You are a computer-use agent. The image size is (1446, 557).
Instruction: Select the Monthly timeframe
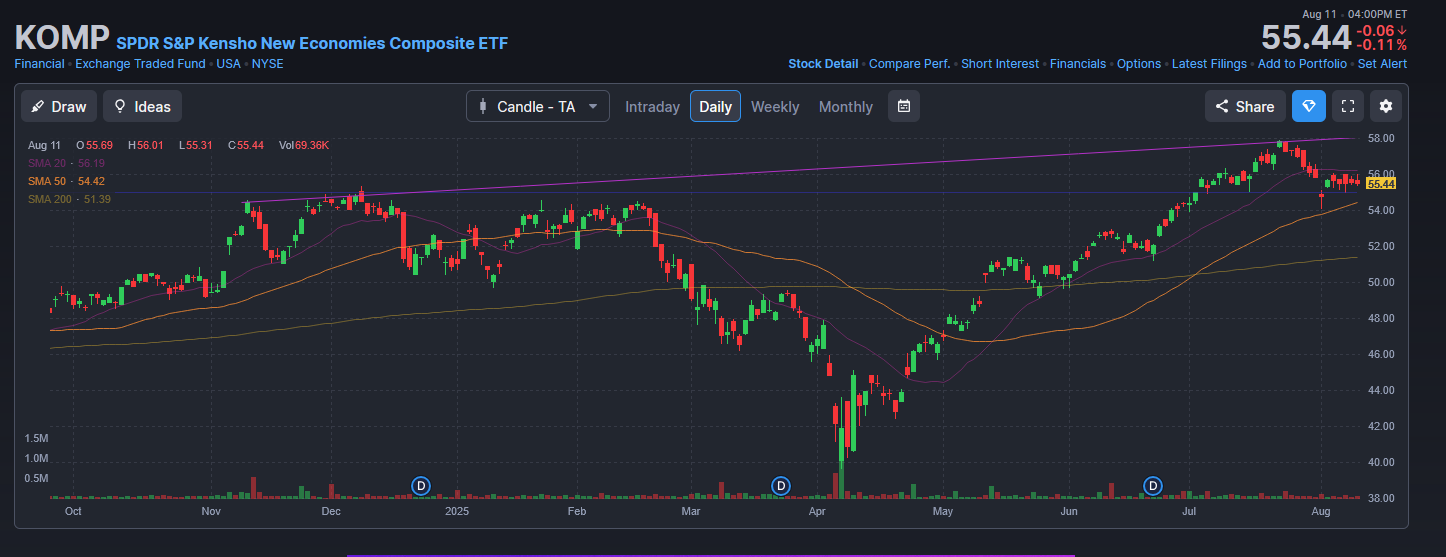[845, 106]
